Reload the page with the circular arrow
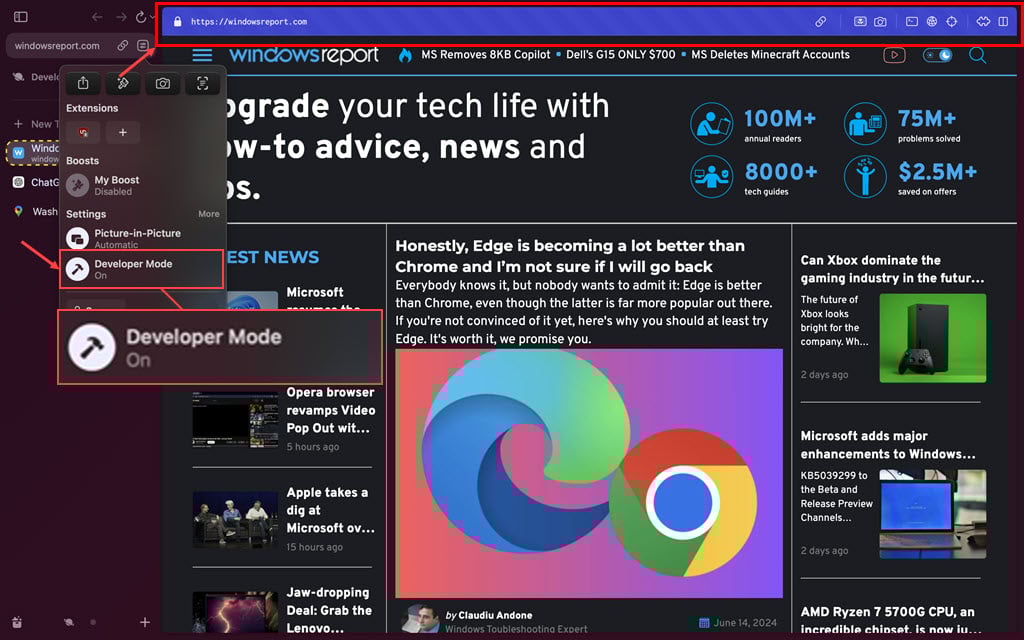 tap(140, 17)
